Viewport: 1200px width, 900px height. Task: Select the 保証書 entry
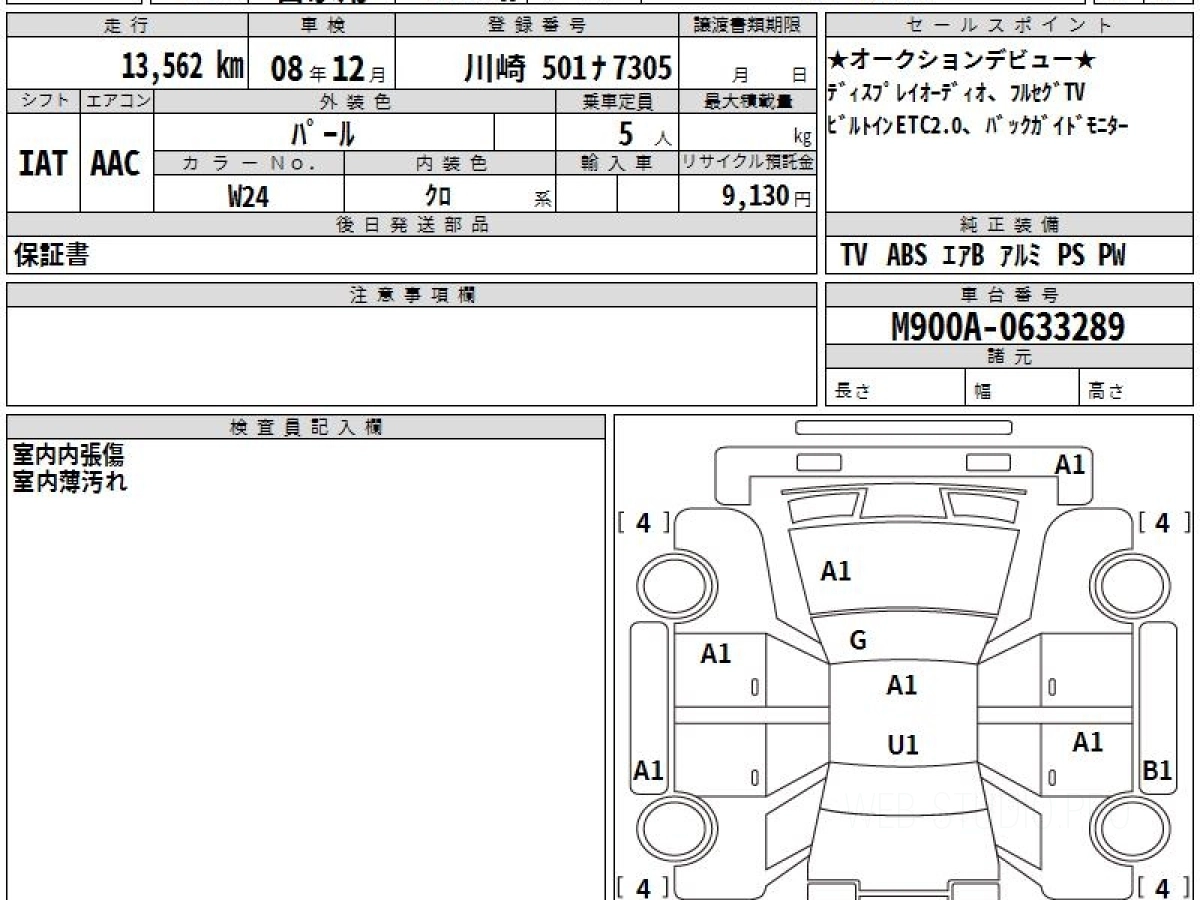pos(51,255)
